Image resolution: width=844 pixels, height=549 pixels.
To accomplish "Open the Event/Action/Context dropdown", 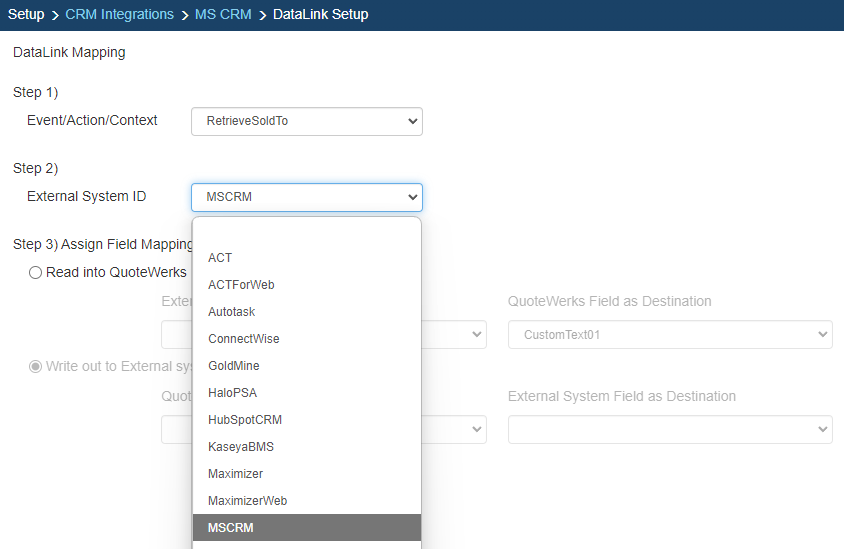I will click(306, 121).
